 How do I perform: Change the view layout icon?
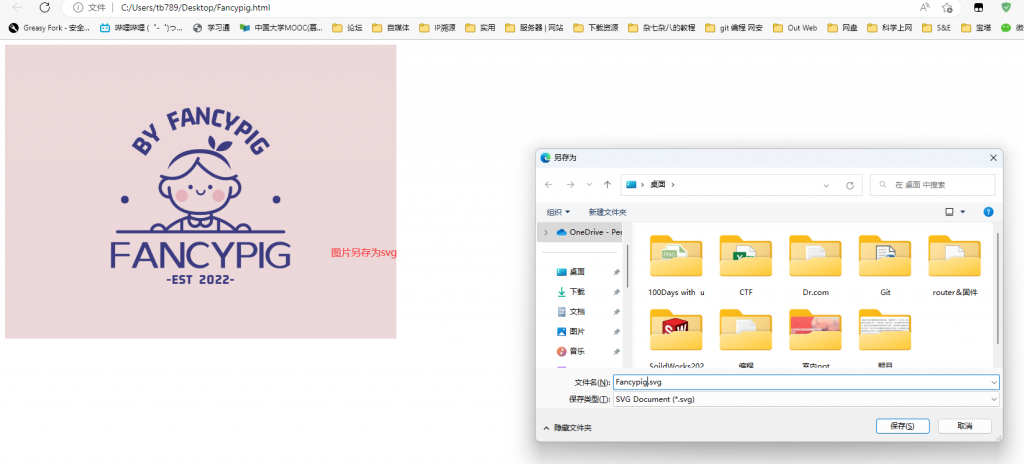pos(949,212)
